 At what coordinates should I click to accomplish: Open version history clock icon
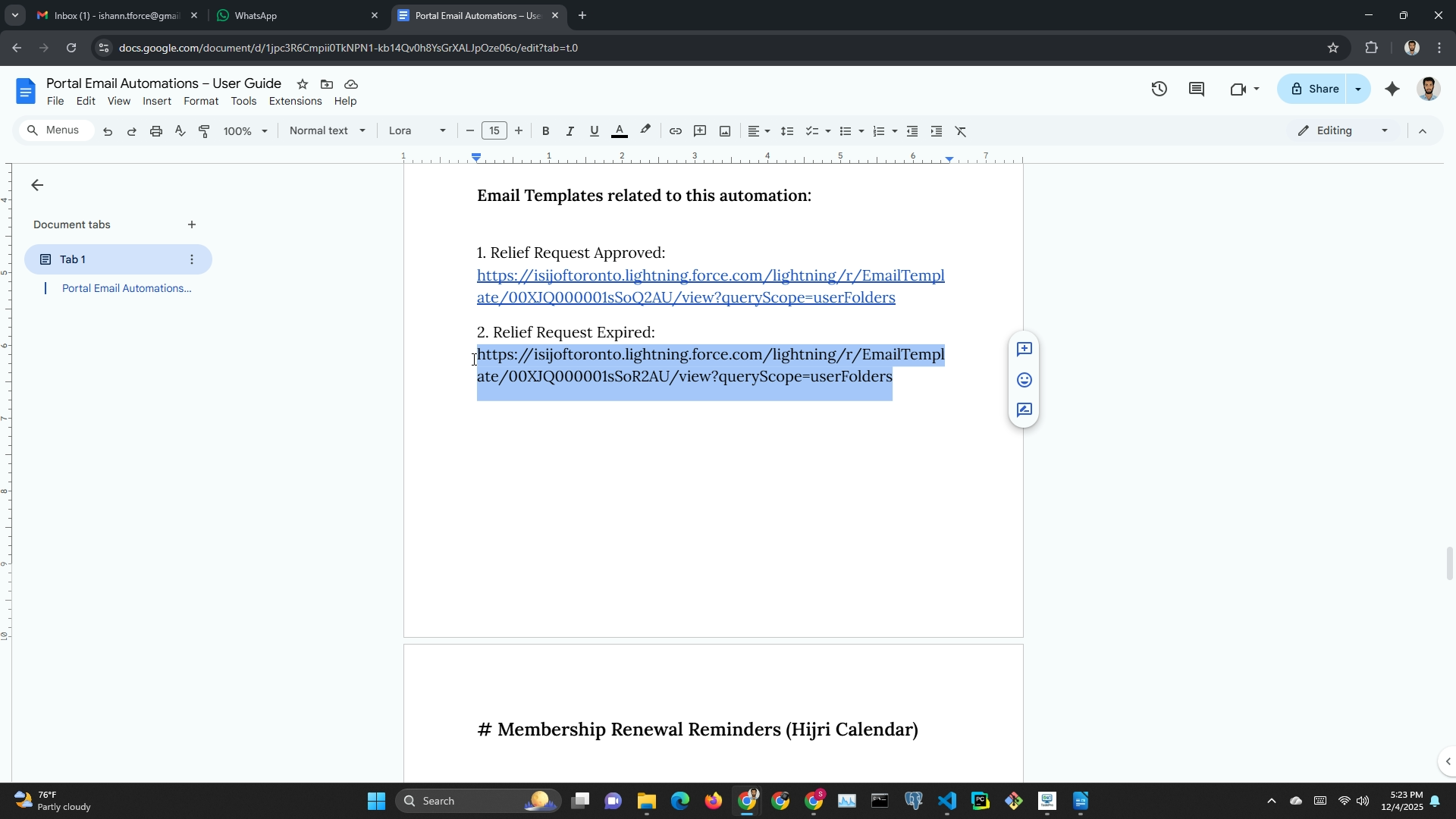click(1159, 89)
